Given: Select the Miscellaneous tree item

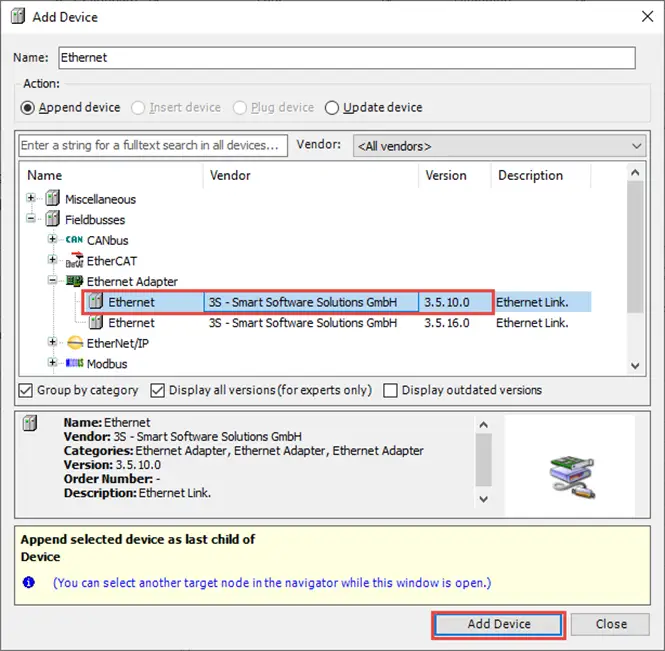Looking at the screenshot, I should (100, 199).
